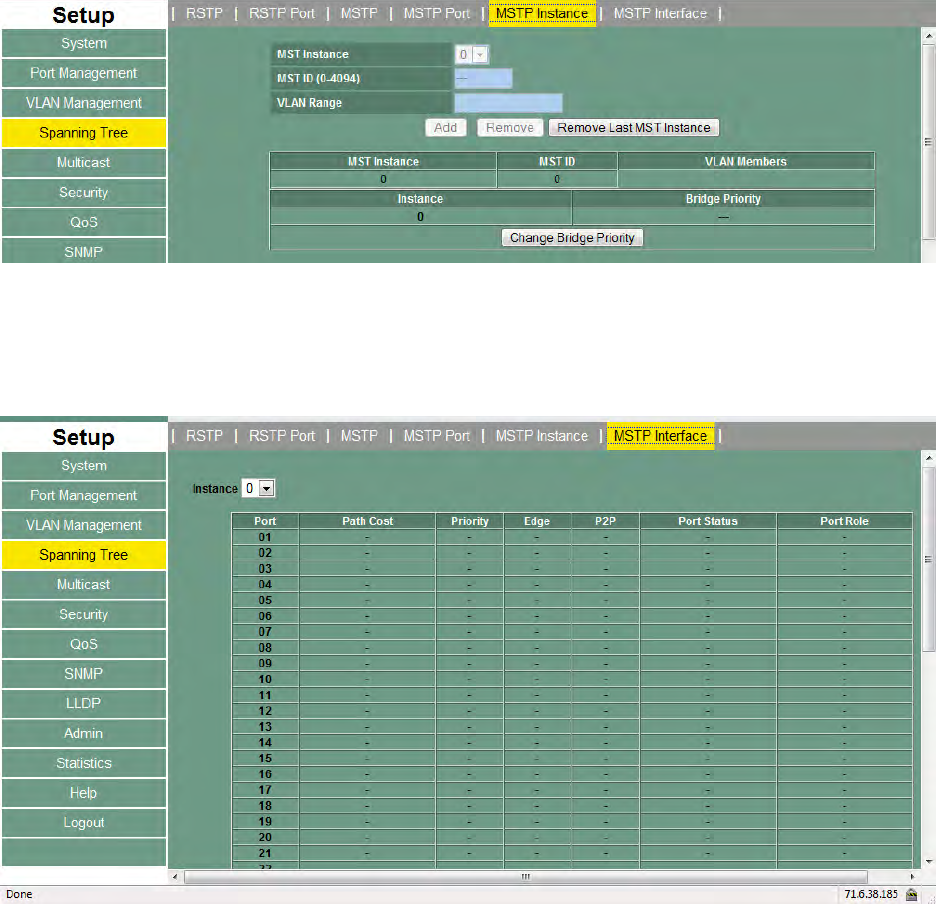Open Admin in sidebar
Screen dimensions: 936x904
(x=84, y=733)
